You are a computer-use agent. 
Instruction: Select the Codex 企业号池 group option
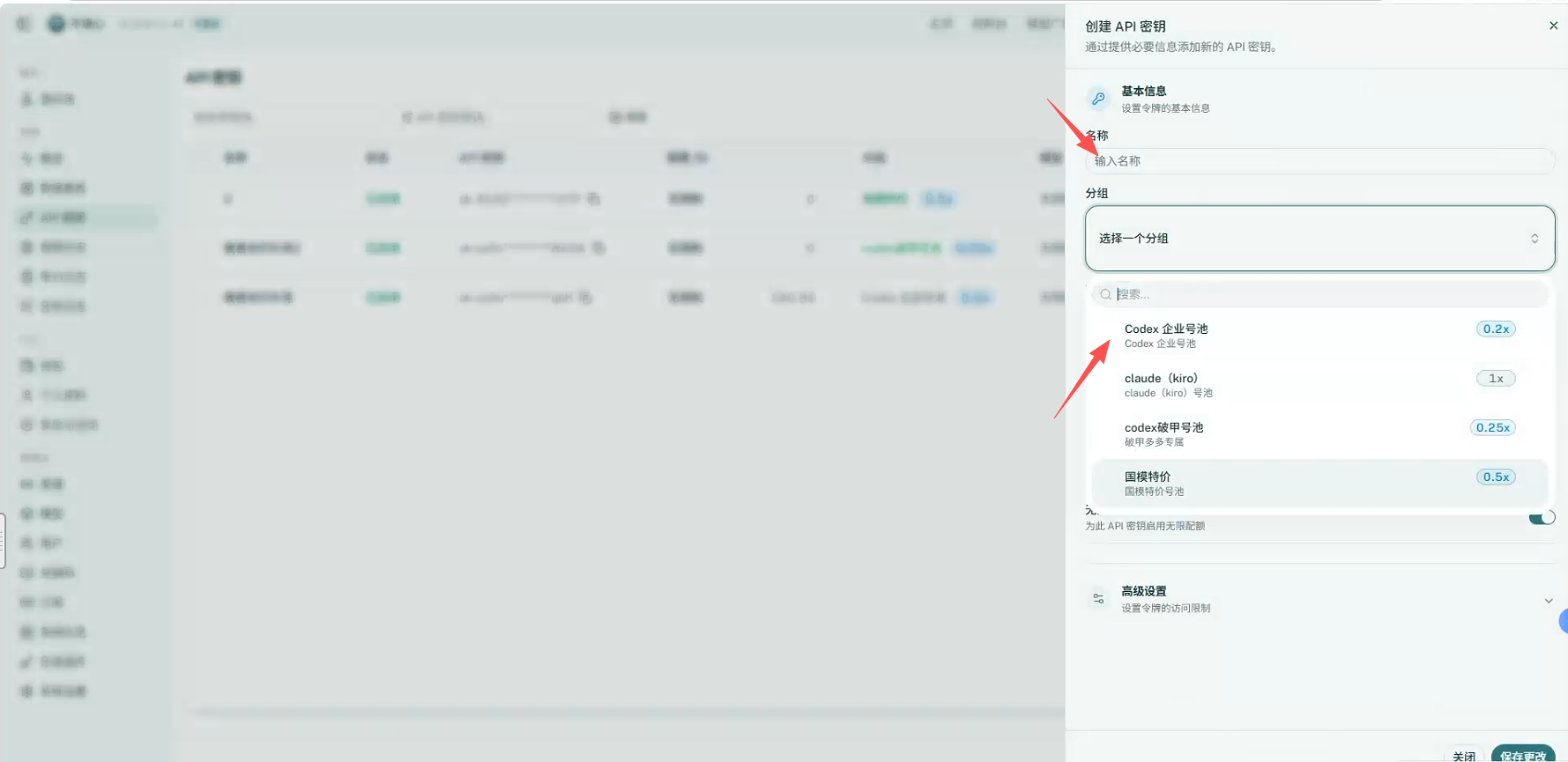click(1319, 336)
